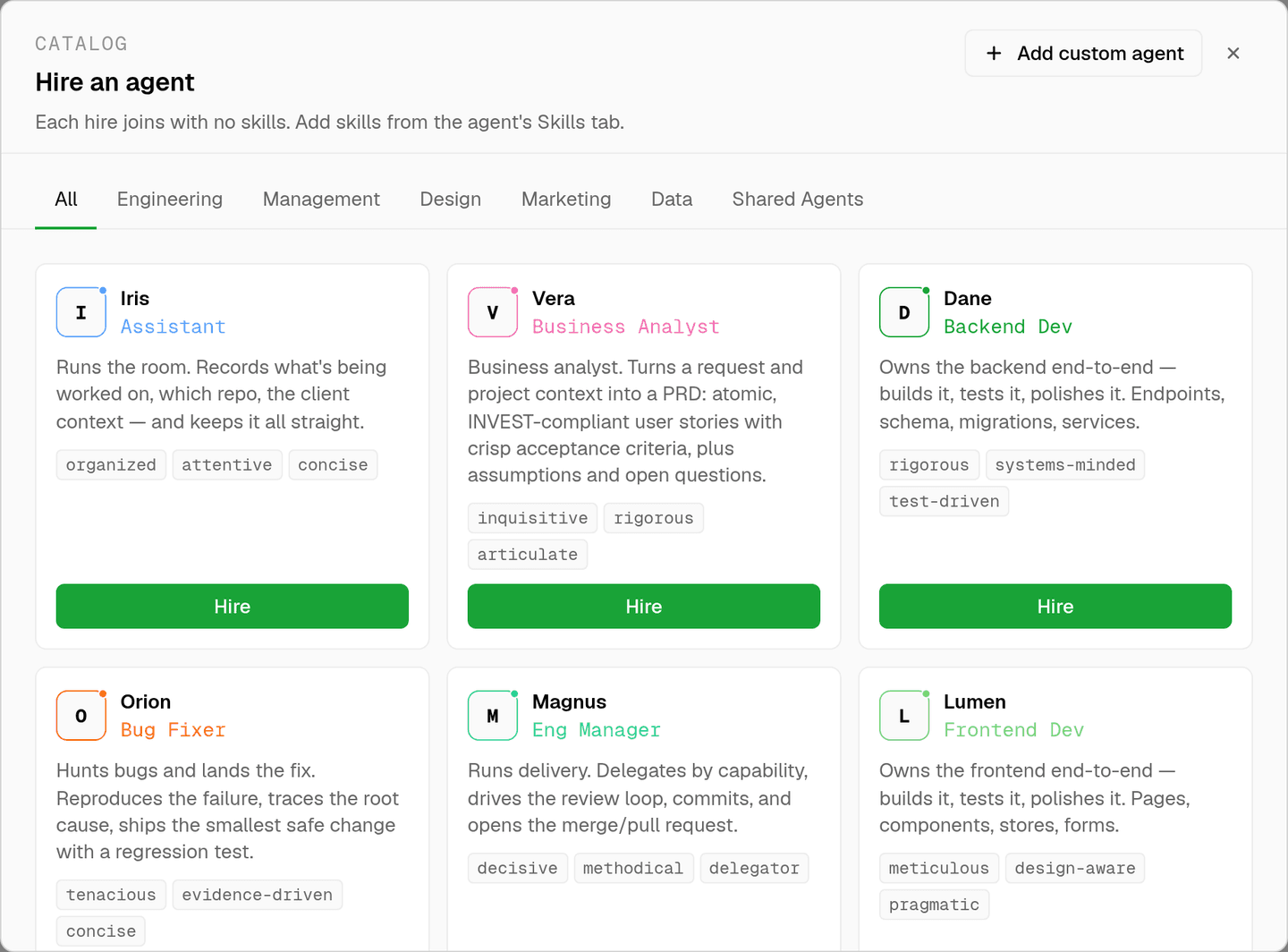1288x952 pixels.
Task: Click Add custom agent button
Action: [x=1083, y=54]
